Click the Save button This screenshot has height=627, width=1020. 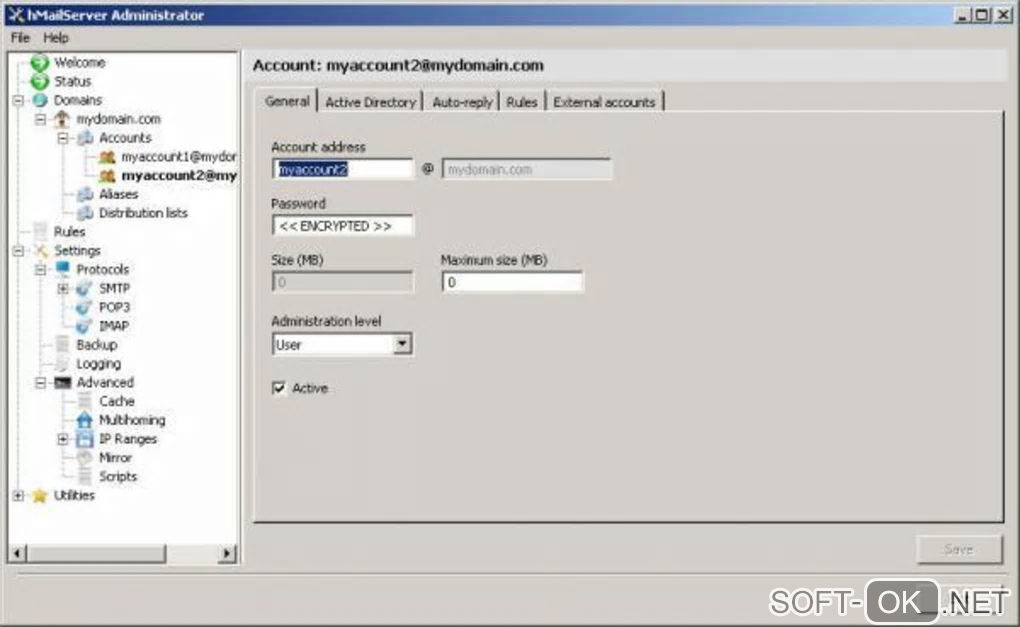[x=959, y=550]
